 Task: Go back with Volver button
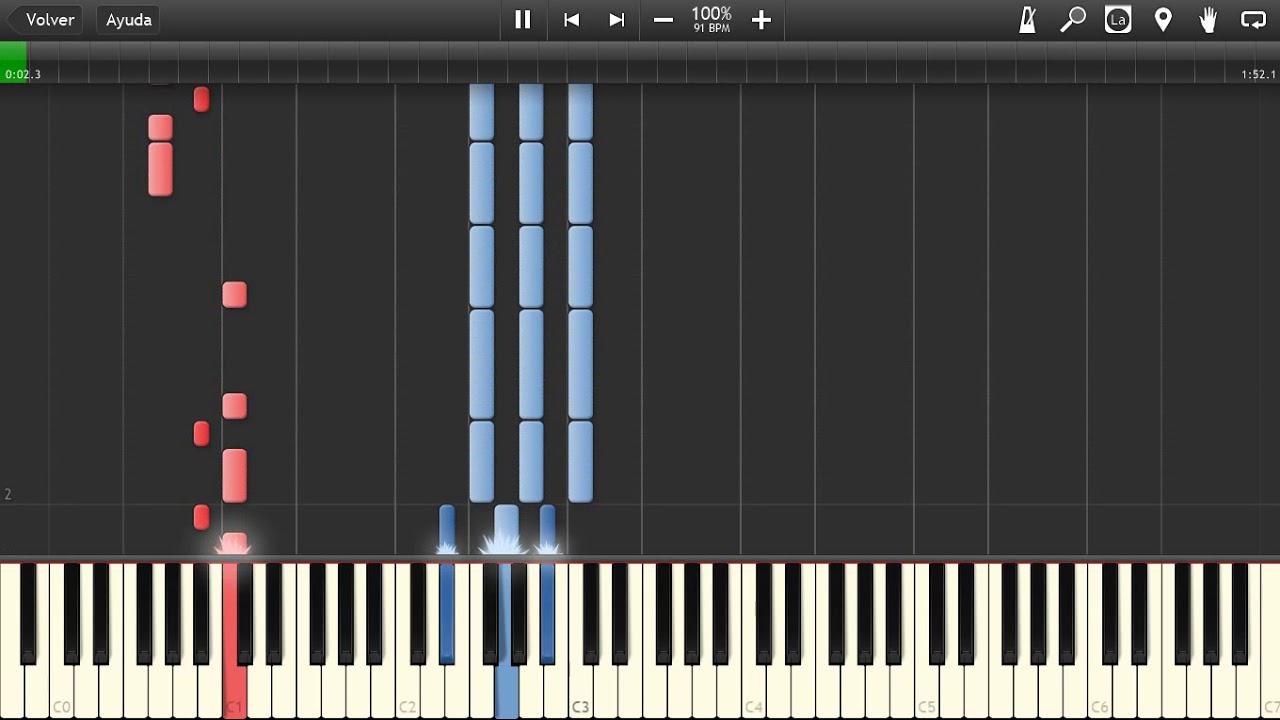click(x=45, y=20)
